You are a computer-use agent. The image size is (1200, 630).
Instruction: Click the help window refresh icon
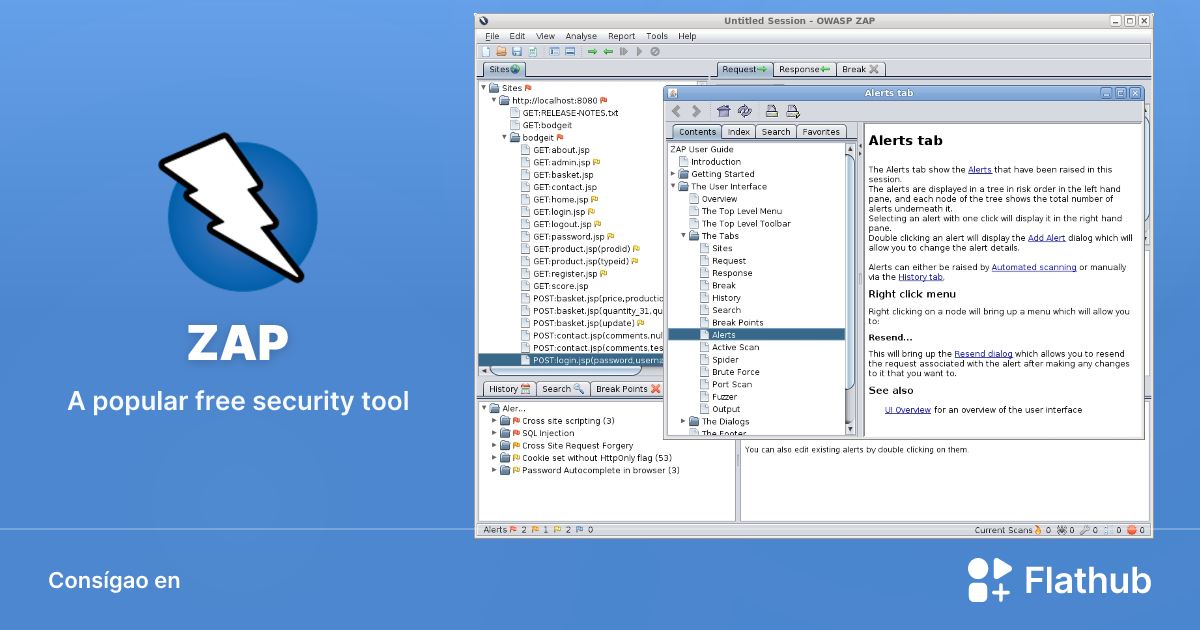click(745, 111)
